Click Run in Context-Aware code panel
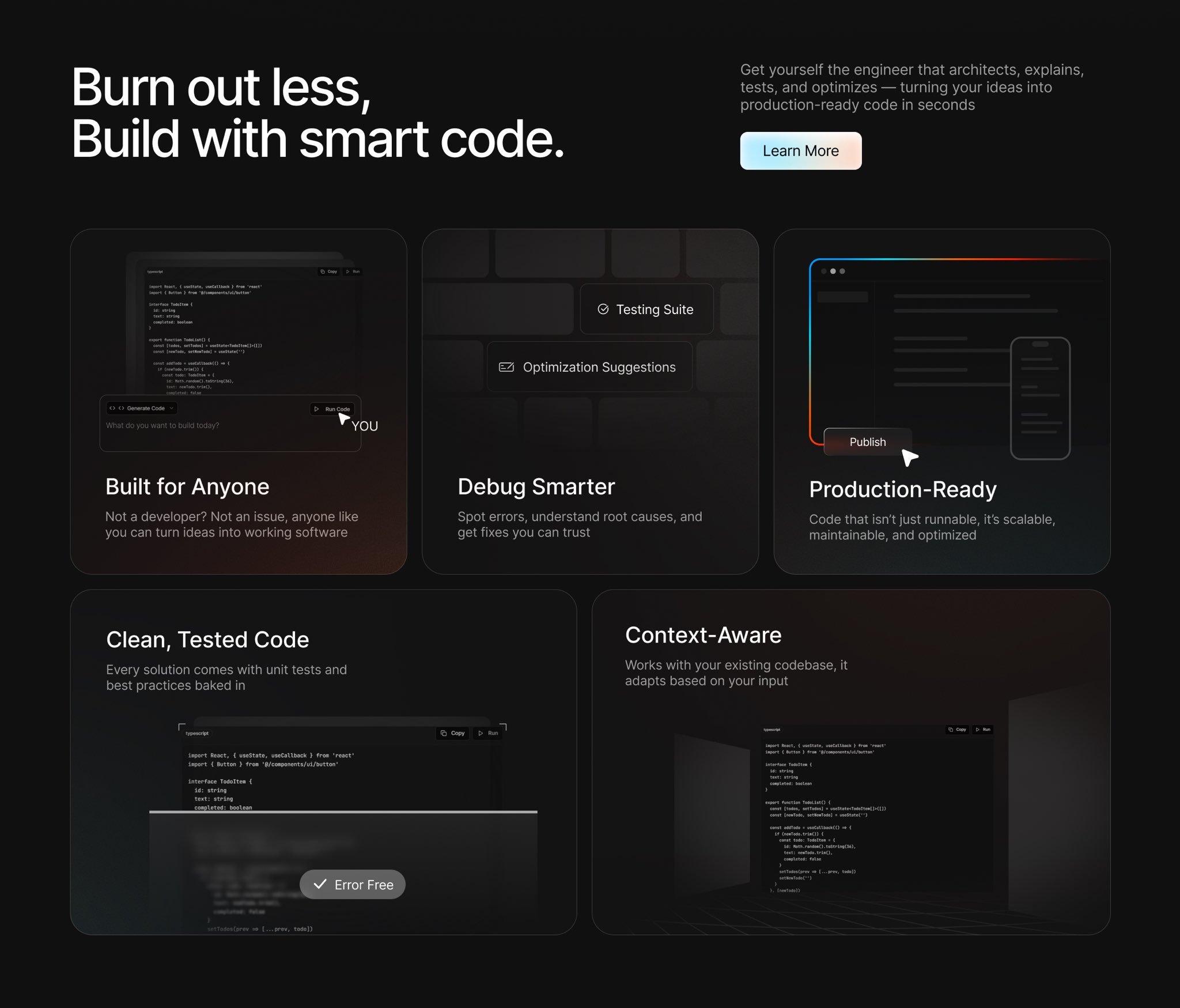The image size is (1180, 1008). [x=983, y=730]
